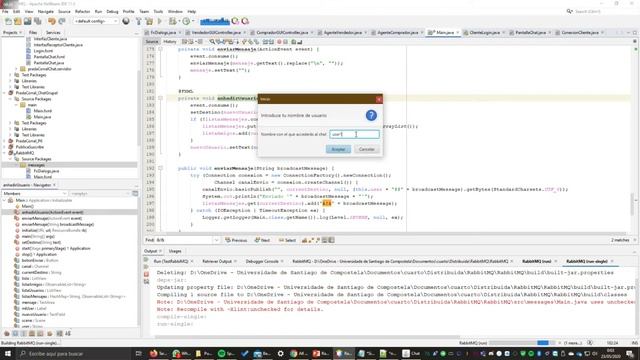Screen dimensions: 640x360
Task: Click Aceptar in the username dialog
Action: click(x=338, y=149)
